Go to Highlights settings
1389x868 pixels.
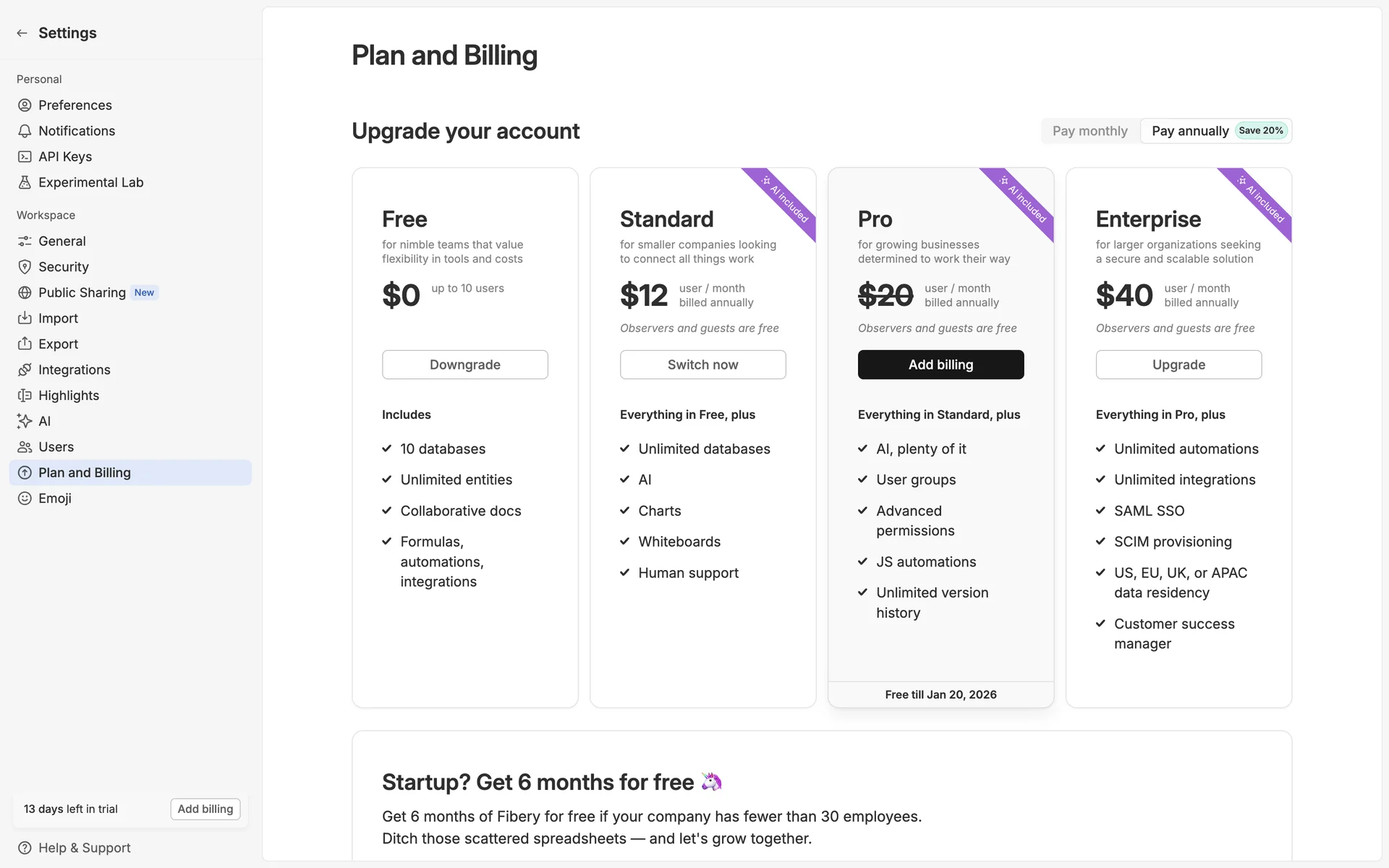tap(69, 396)
